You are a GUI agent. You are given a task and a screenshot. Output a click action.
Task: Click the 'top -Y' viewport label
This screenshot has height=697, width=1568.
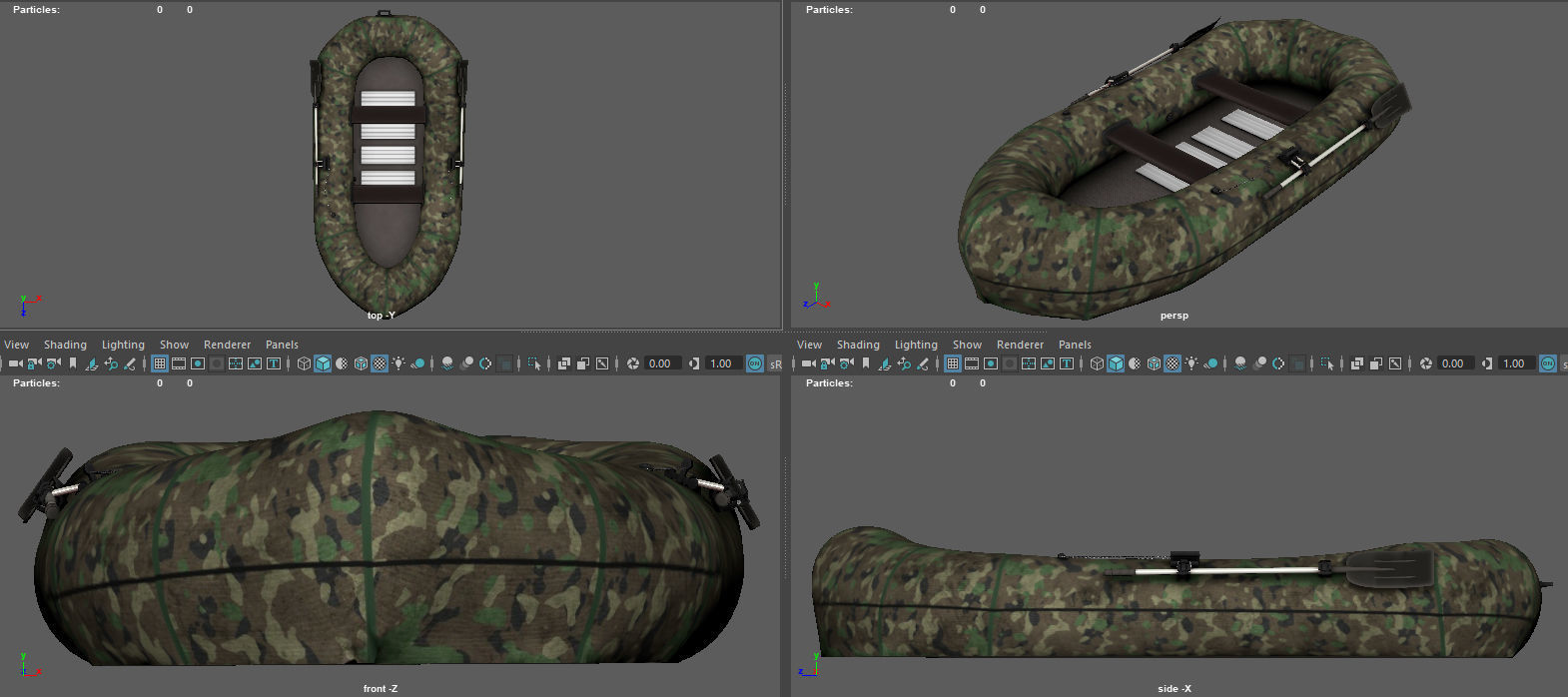(x=382, y=315)
